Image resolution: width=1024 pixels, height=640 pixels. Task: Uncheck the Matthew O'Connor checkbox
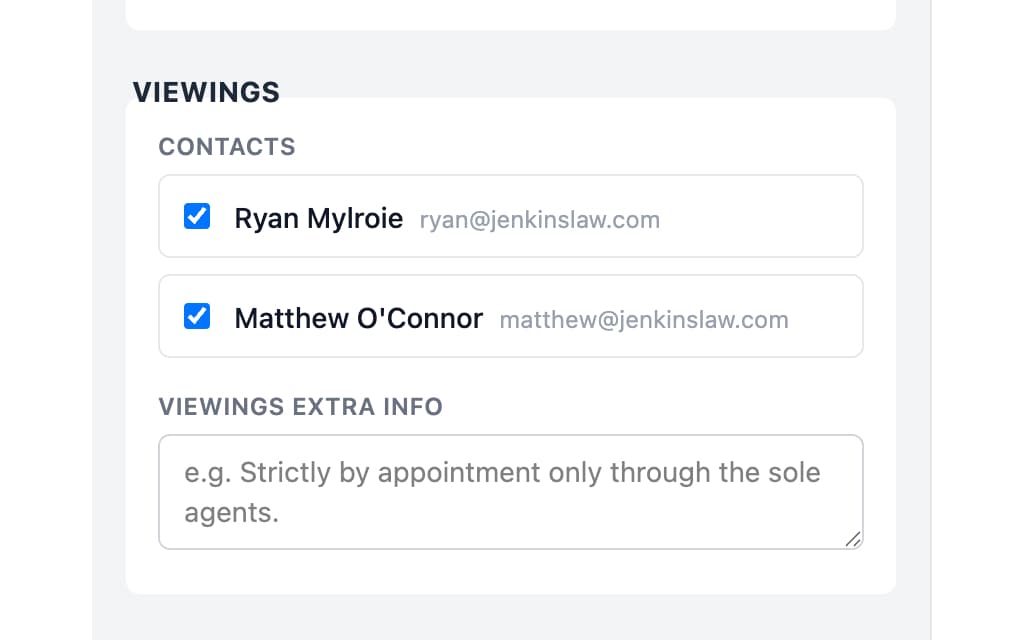pos(197,317)
